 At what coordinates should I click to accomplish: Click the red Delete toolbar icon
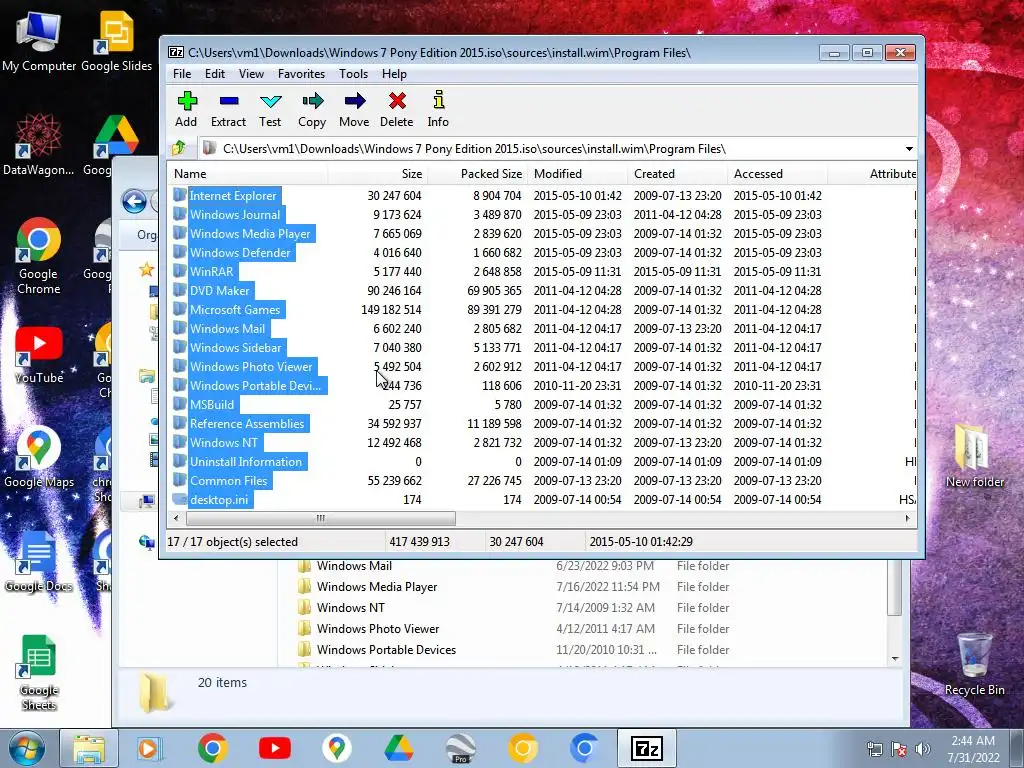click(x=396, y=109)
